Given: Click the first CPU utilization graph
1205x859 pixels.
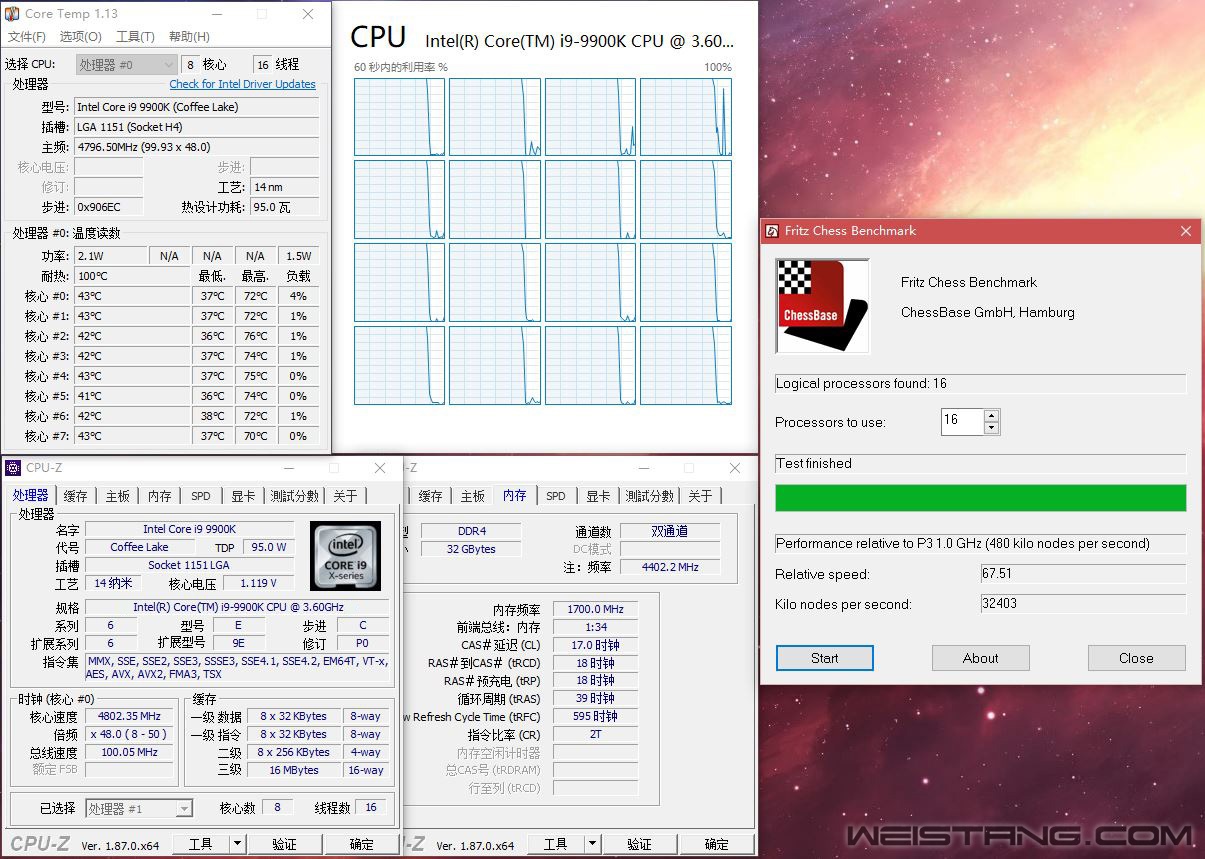Looking at the screenshot, I should coord(399,117).
